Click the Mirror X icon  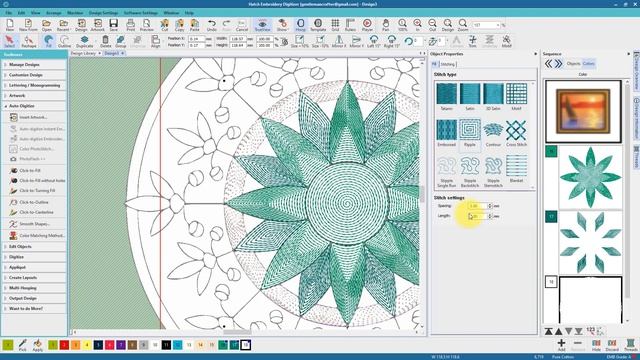pyautogui.click(x=338, y=41)
